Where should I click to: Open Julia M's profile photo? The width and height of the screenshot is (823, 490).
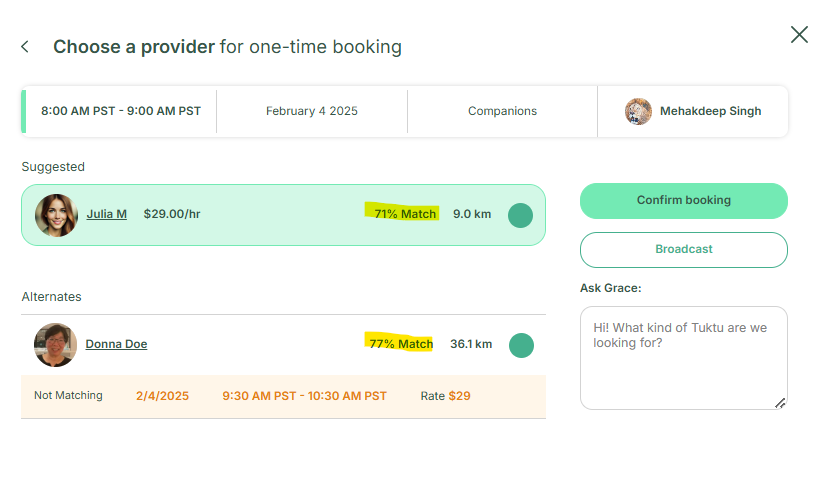[x=56, y=215]
